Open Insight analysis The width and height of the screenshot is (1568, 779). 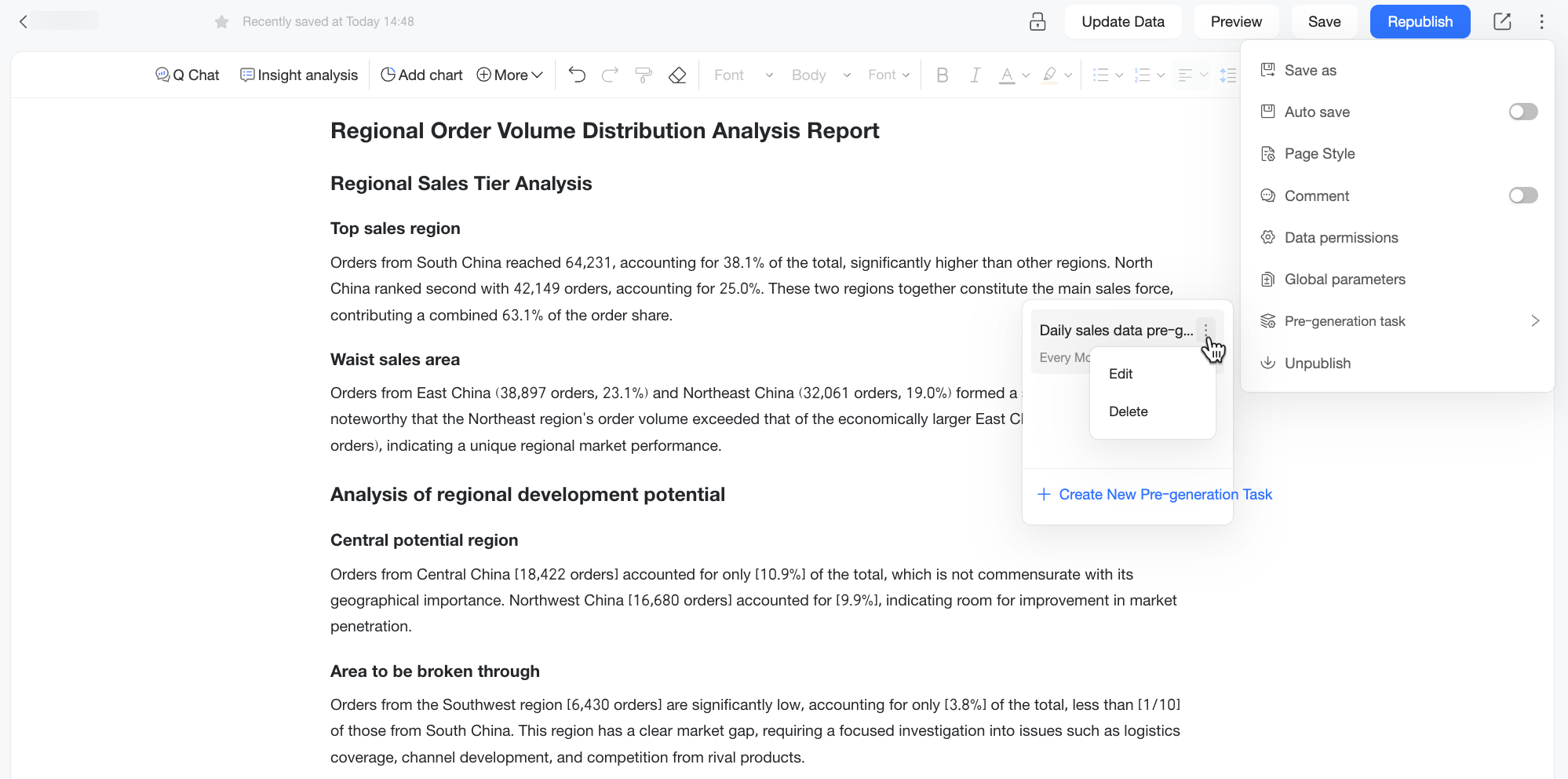[299, 75]
